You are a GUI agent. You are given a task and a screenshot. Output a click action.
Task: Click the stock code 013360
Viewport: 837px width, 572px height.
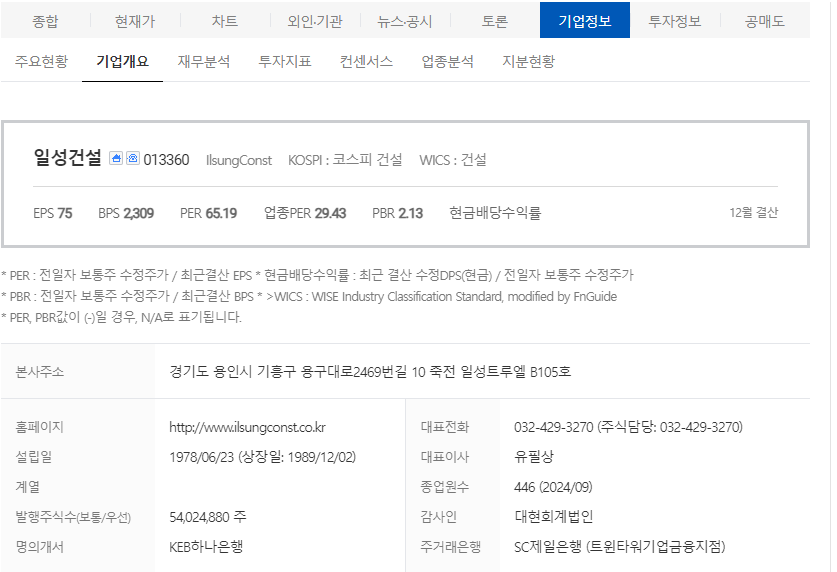(x=166, y=160)
